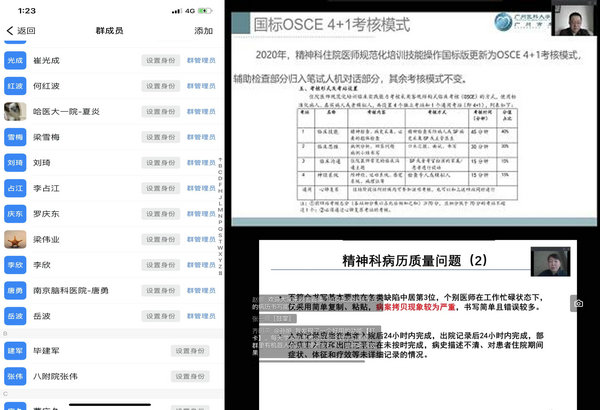Open 何红波's avatar icon
Viewport: 600px width, 410px height.
[15, 86]
